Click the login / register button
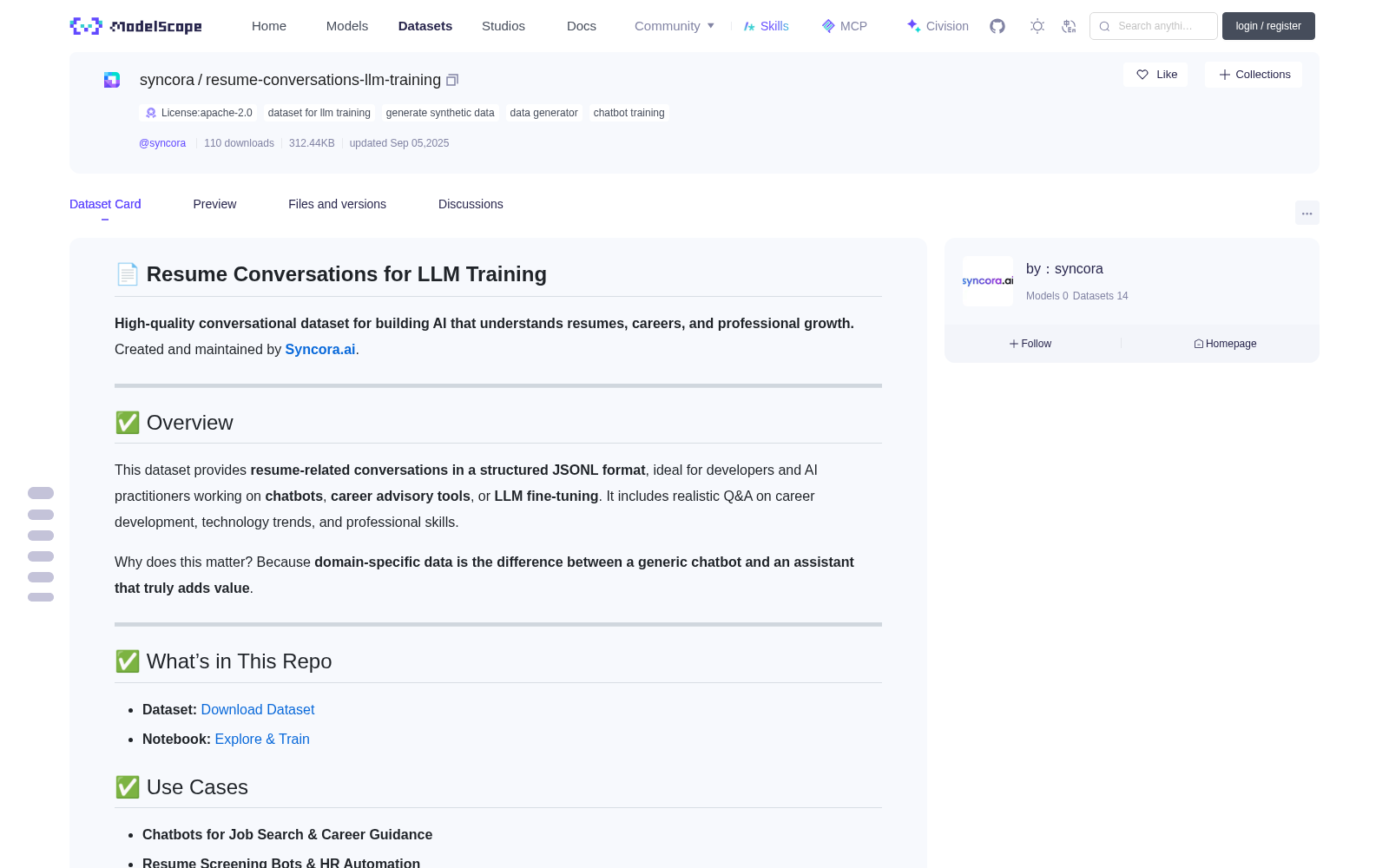1389x868 pixels. pos(1268,26)
